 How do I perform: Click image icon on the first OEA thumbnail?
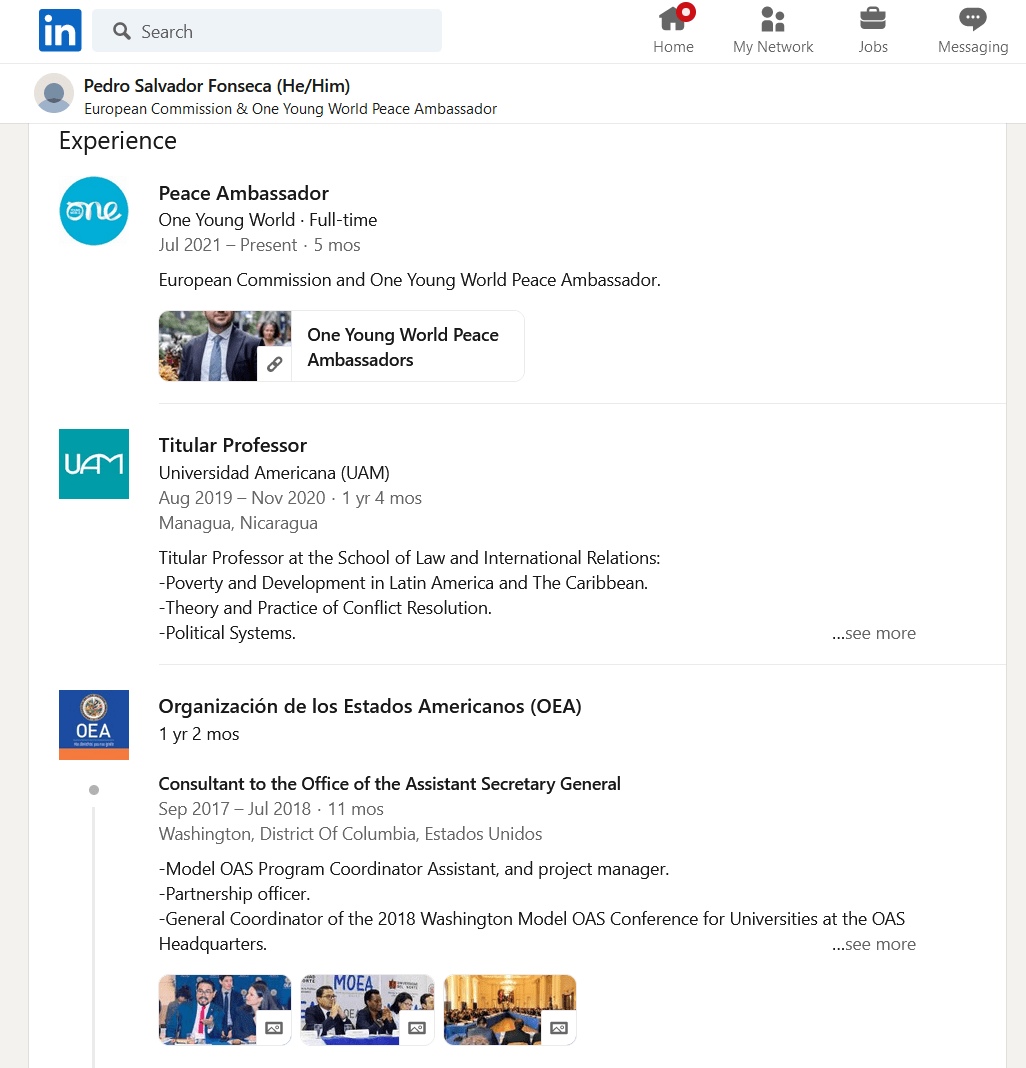[x=274, y=1028]
